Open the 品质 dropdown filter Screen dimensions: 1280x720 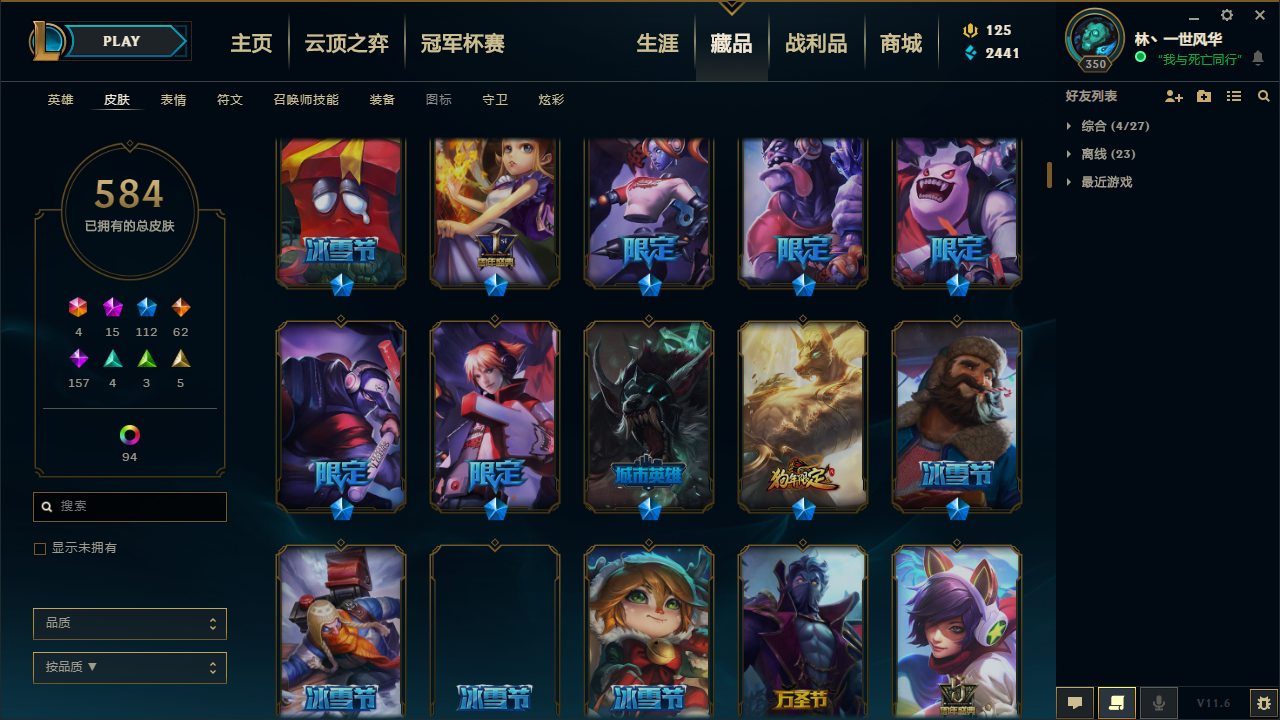[x=130, y=623]
